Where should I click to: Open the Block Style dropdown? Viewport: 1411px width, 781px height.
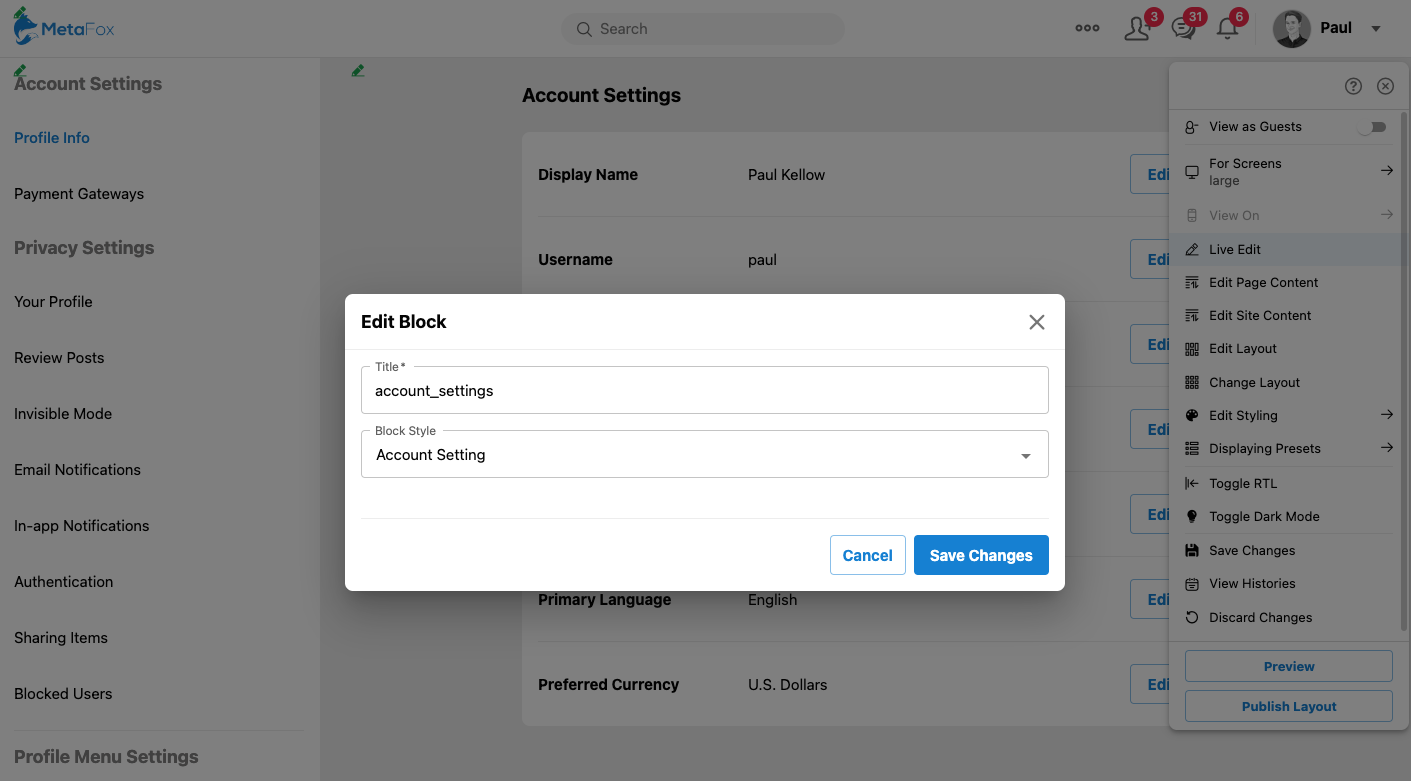[704, 455]
